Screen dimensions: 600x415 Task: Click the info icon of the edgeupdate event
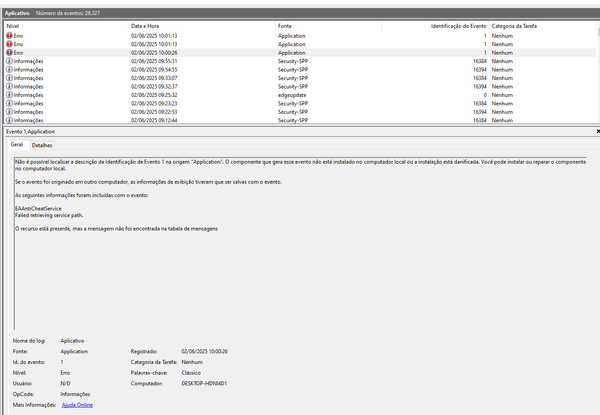click(10, 95)
